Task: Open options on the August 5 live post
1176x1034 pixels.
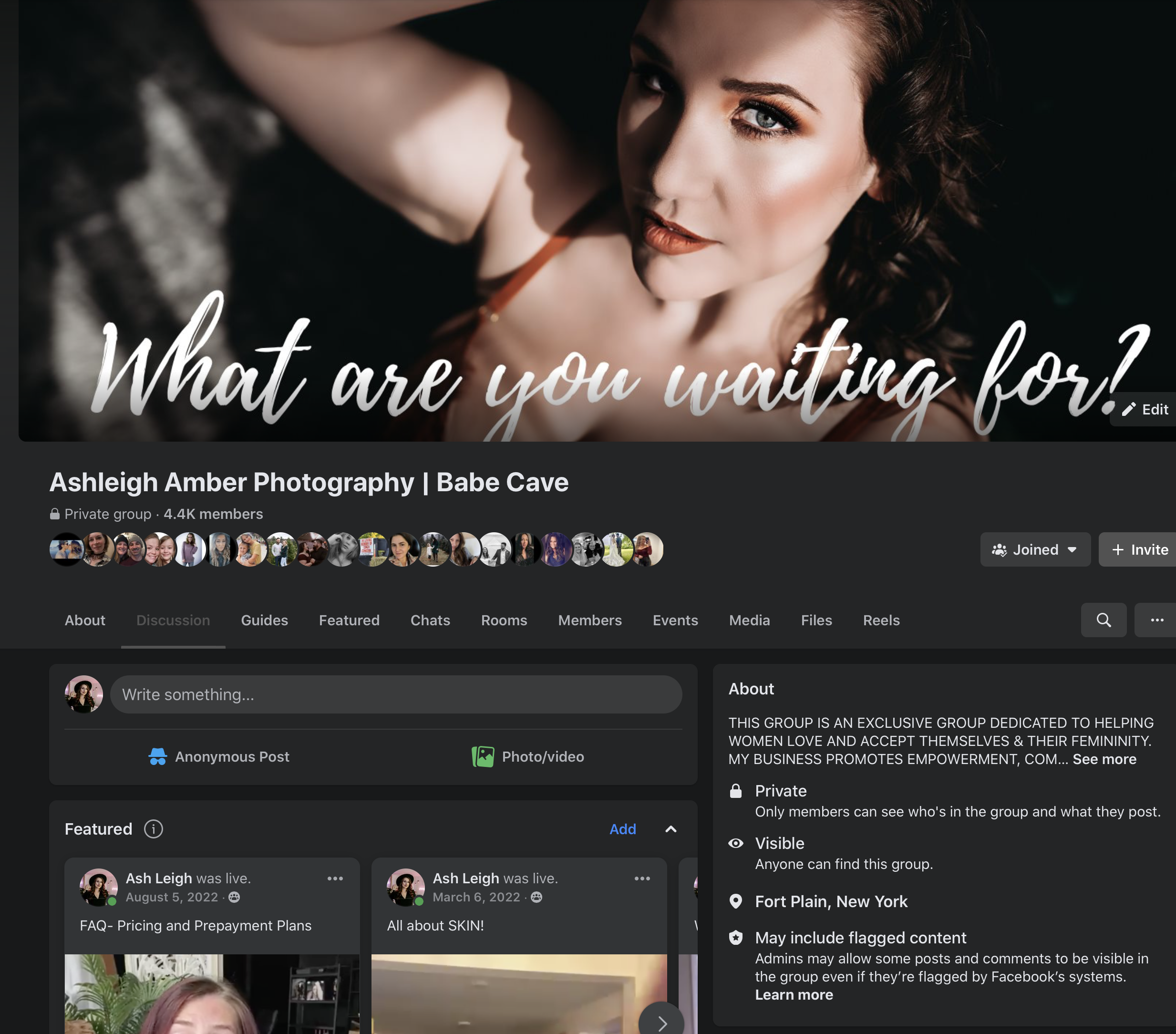Action: [x=335, y=878]
